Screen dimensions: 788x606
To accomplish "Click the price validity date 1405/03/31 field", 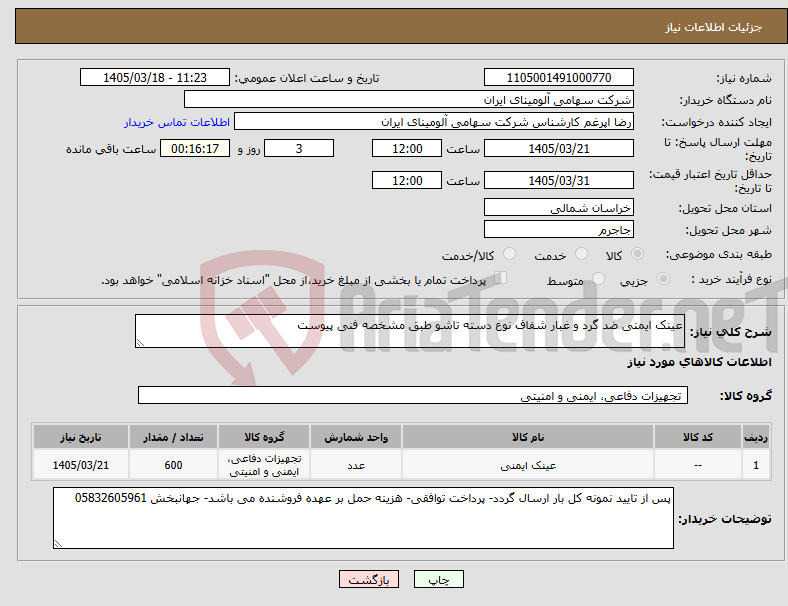I will click(x=558, y=180).
